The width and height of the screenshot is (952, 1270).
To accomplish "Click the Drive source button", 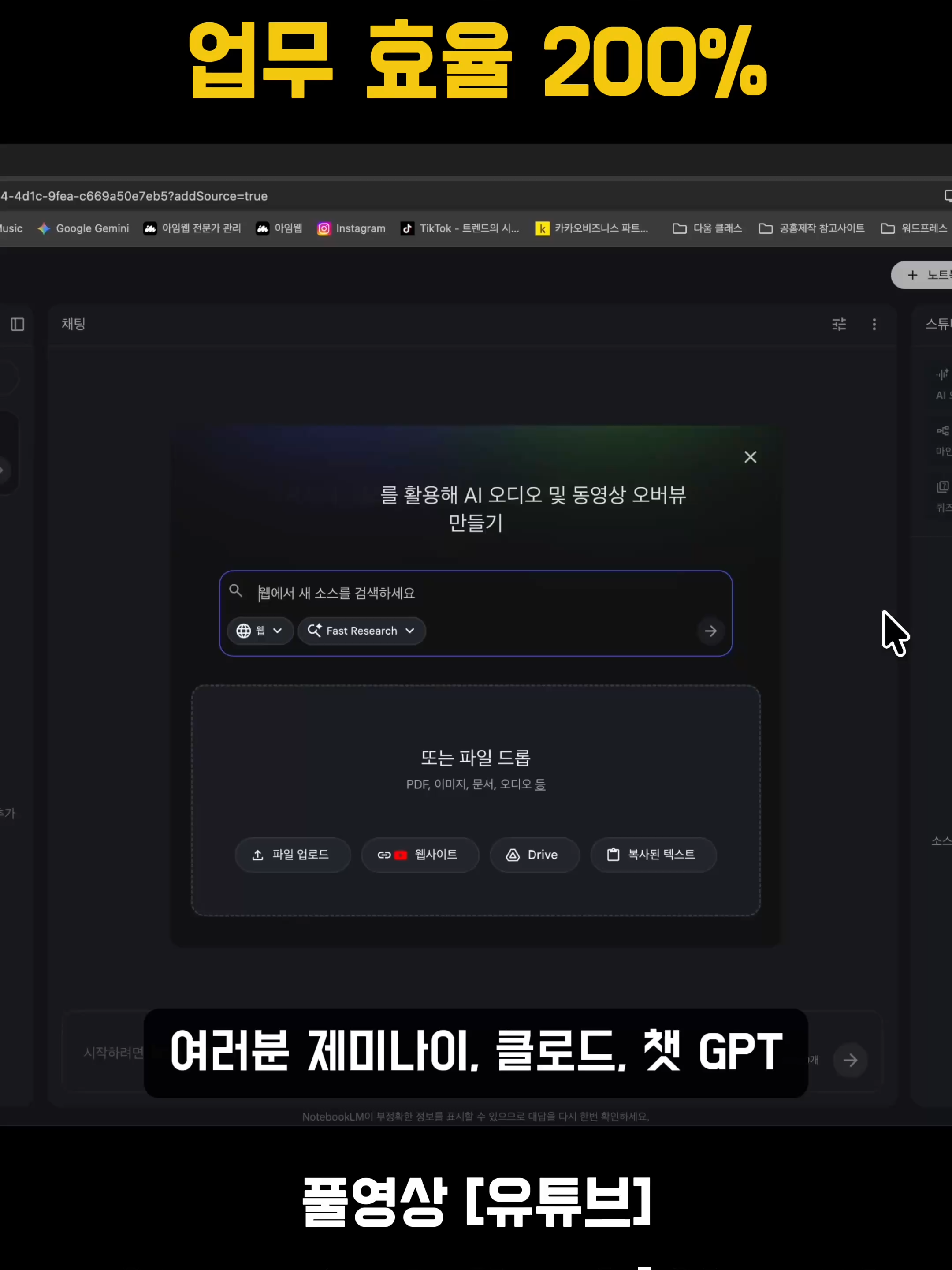I will pyautogui.click(x=534, y=855).
